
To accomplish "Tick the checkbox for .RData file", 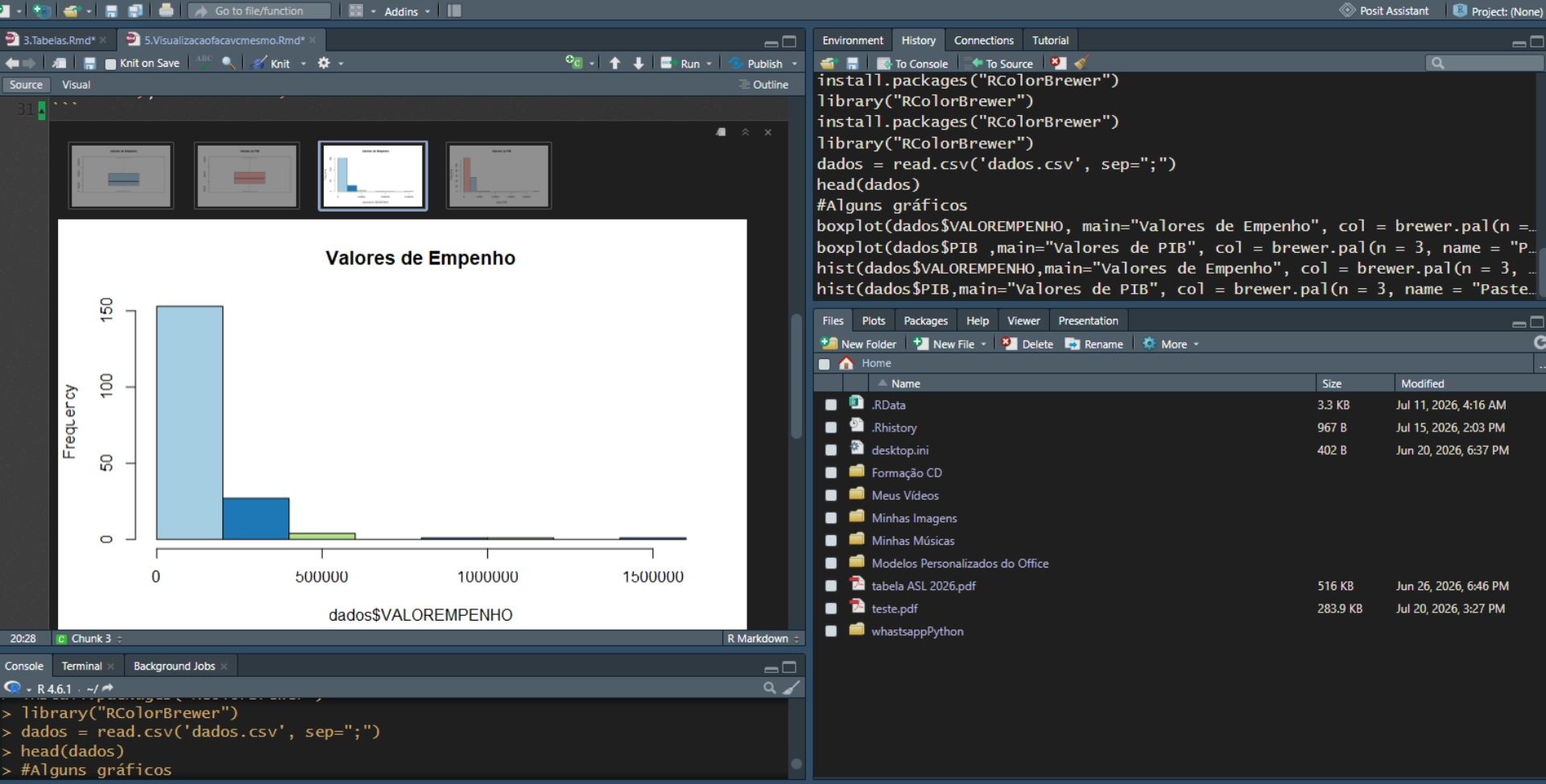I will point(831,405).
